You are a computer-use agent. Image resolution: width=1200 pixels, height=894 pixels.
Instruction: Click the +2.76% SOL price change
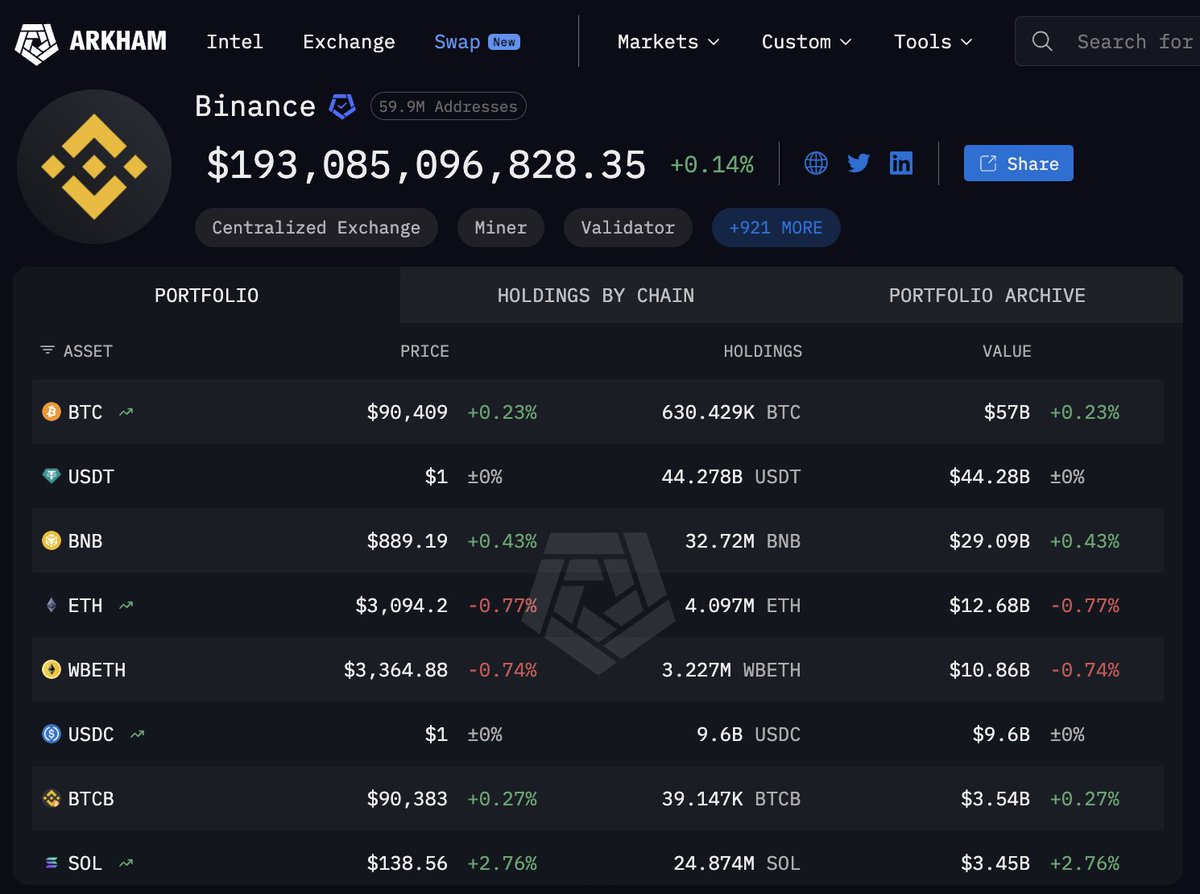[x=502, y=863]
